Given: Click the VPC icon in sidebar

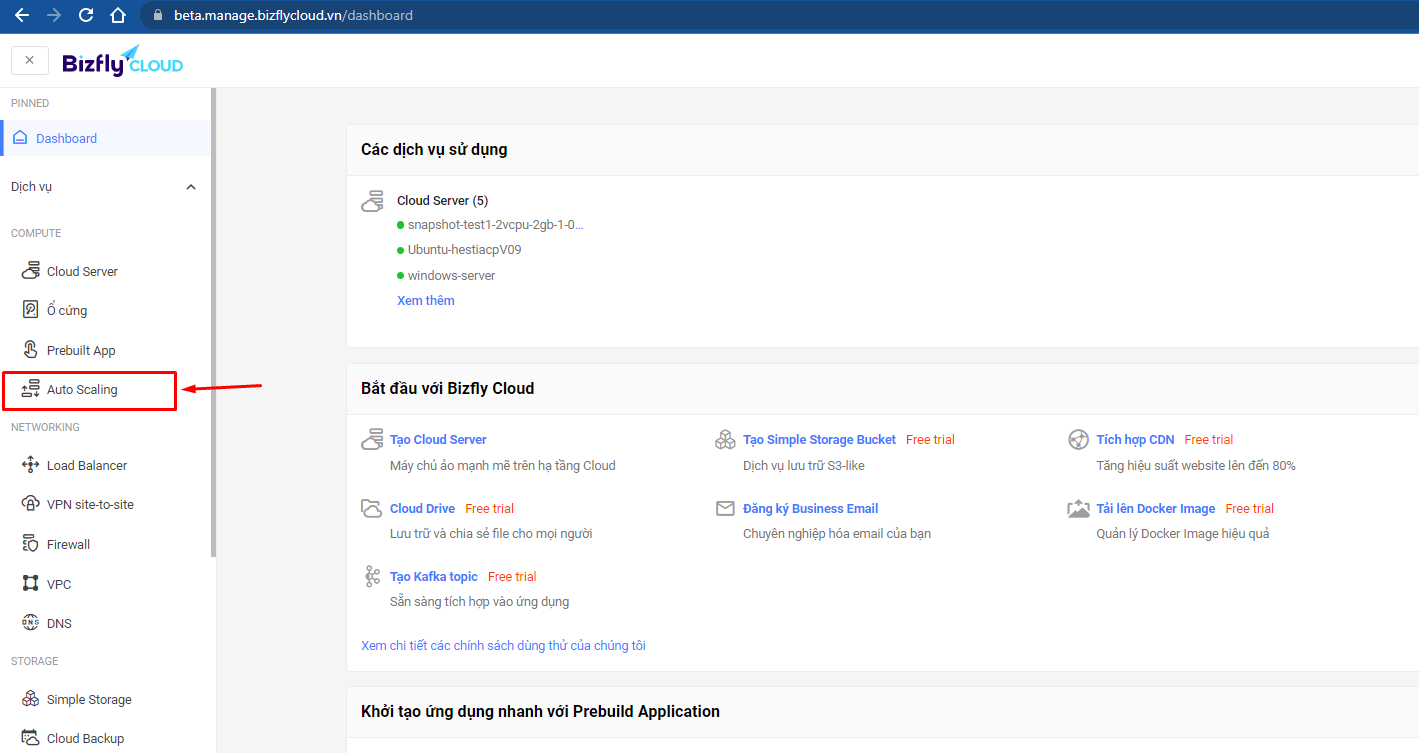Looking at the screenshot, I should 30,583.
